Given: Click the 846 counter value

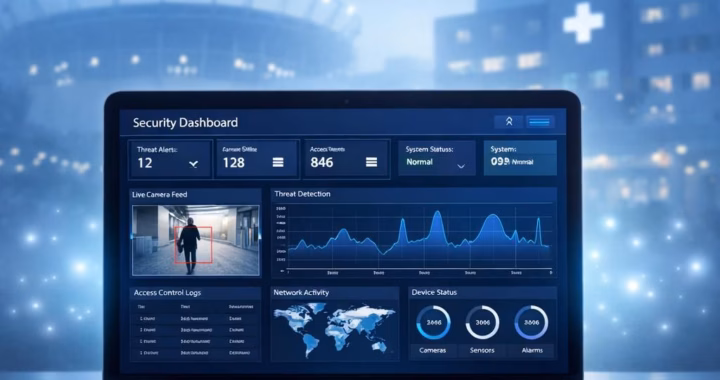Looking at the screenshot, I should 322,162.
